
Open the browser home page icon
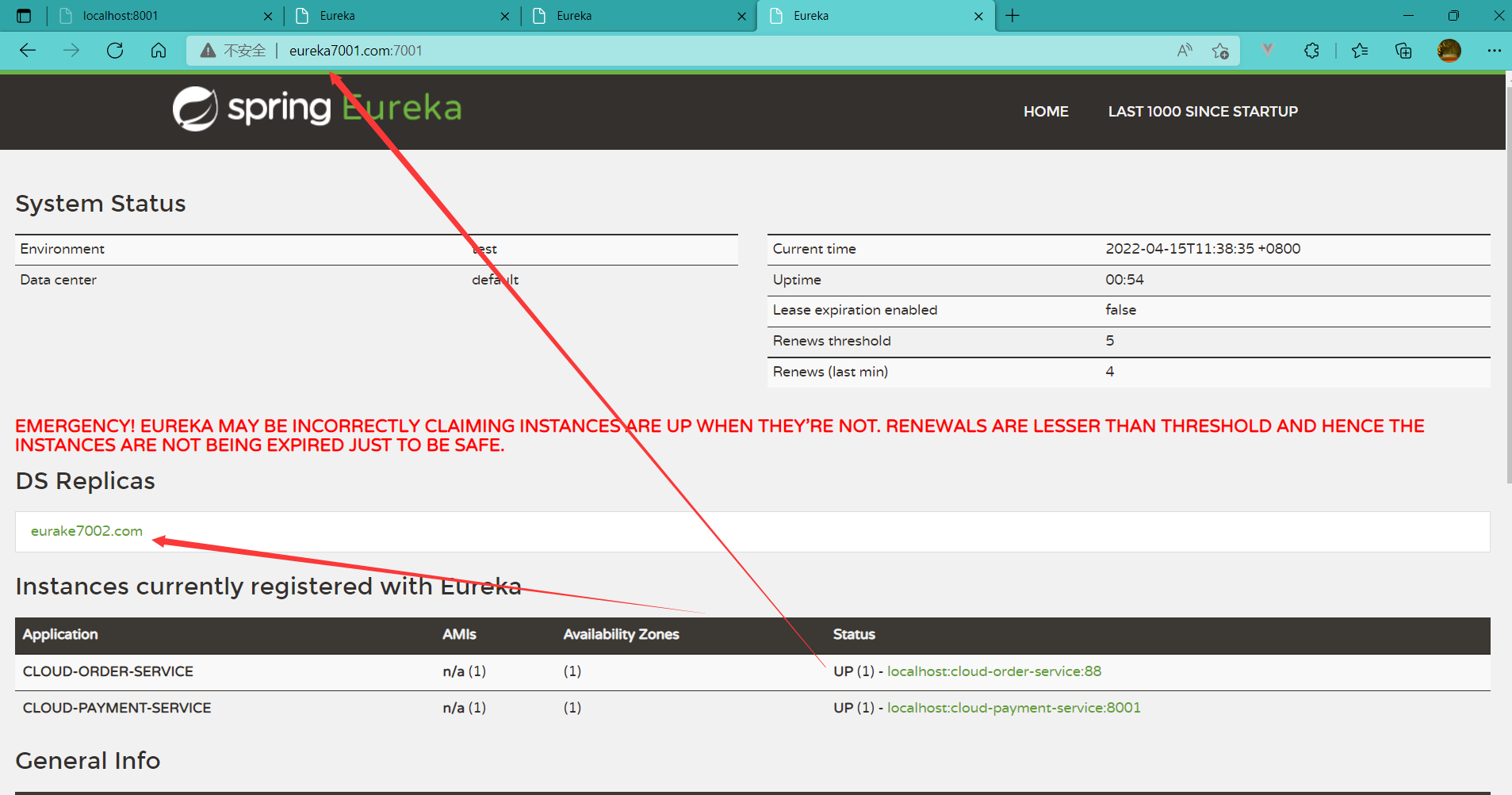click(159, 51)
